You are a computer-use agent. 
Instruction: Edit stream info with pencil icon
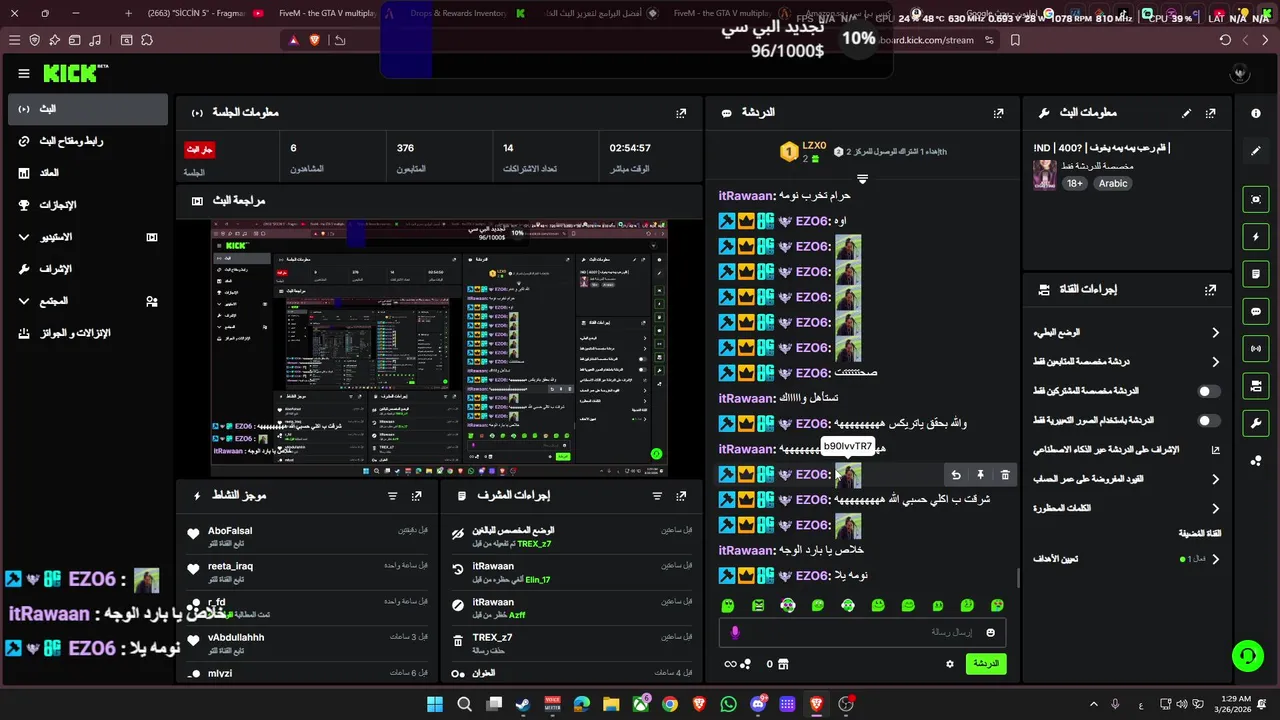1187,113
